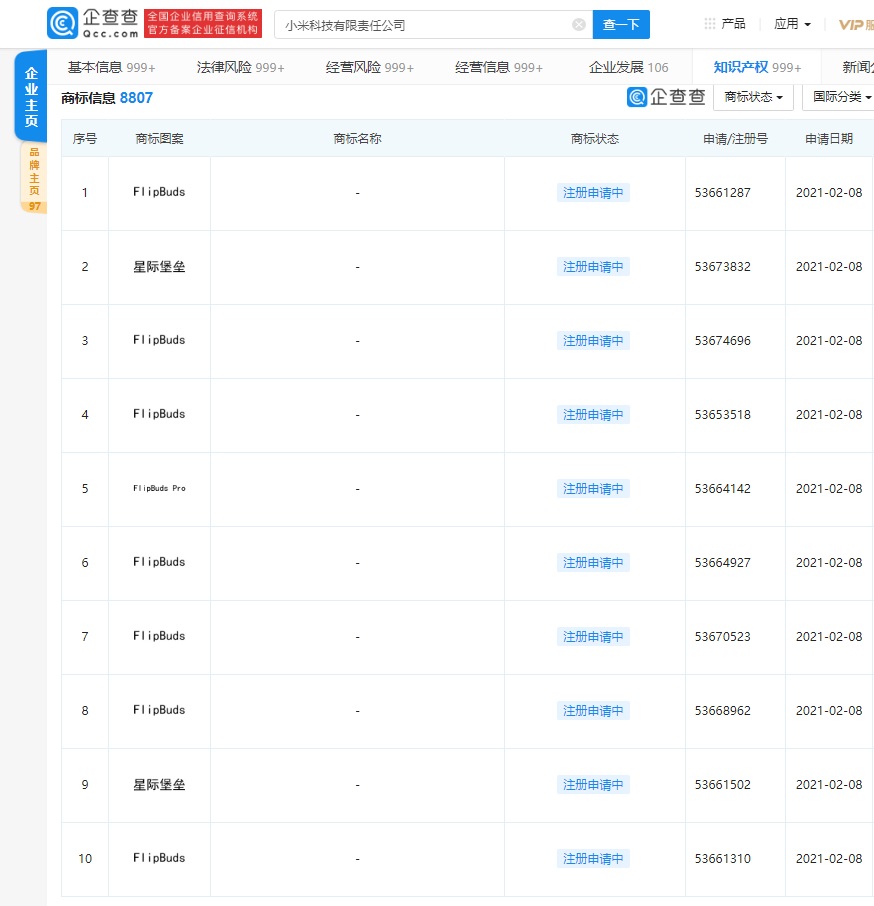
Task: Open the 商标状态 filter dropdown
Action: 753,97
